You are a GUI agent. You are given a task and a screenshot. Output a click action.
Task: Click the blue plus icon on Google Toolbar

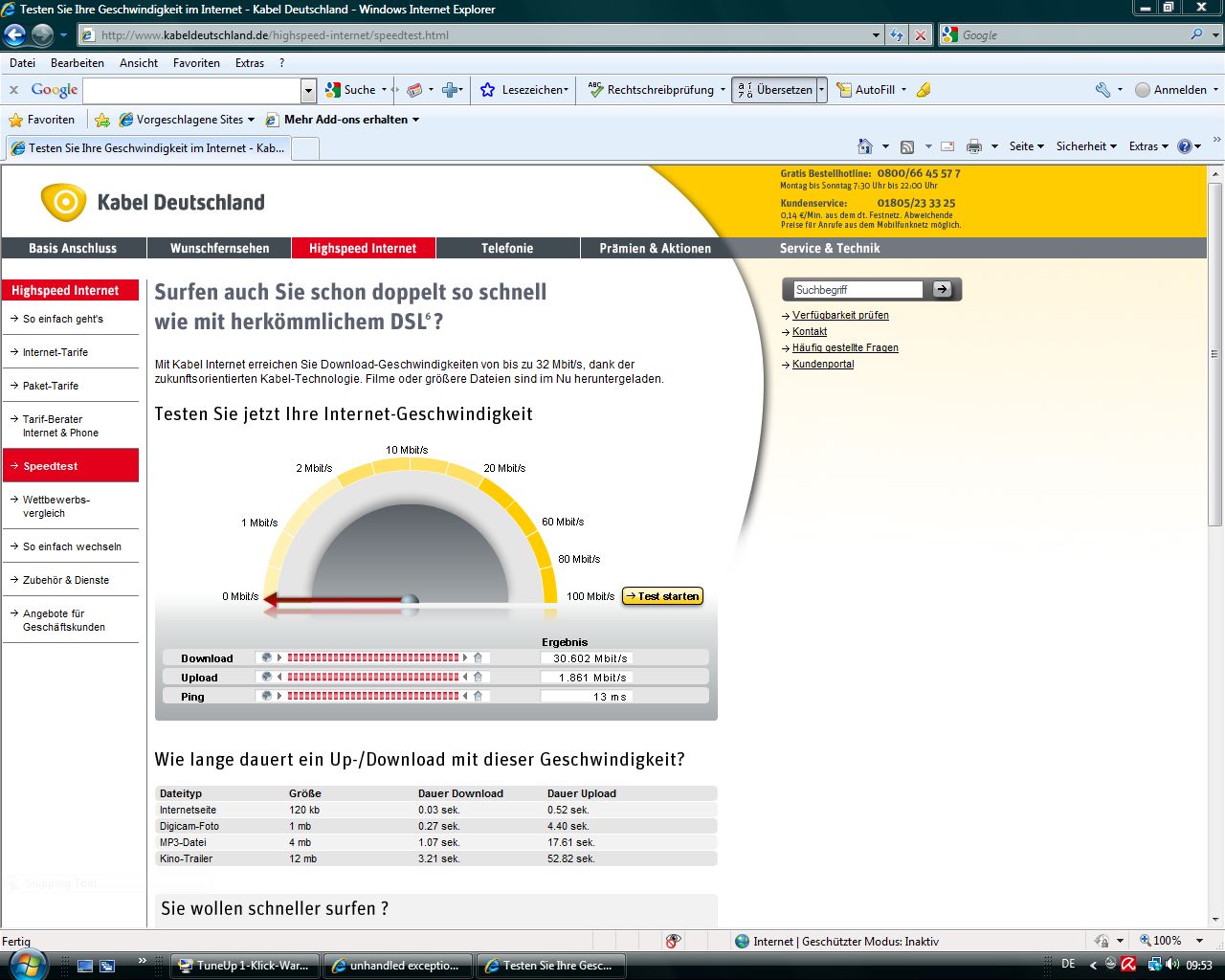(449, 90)
